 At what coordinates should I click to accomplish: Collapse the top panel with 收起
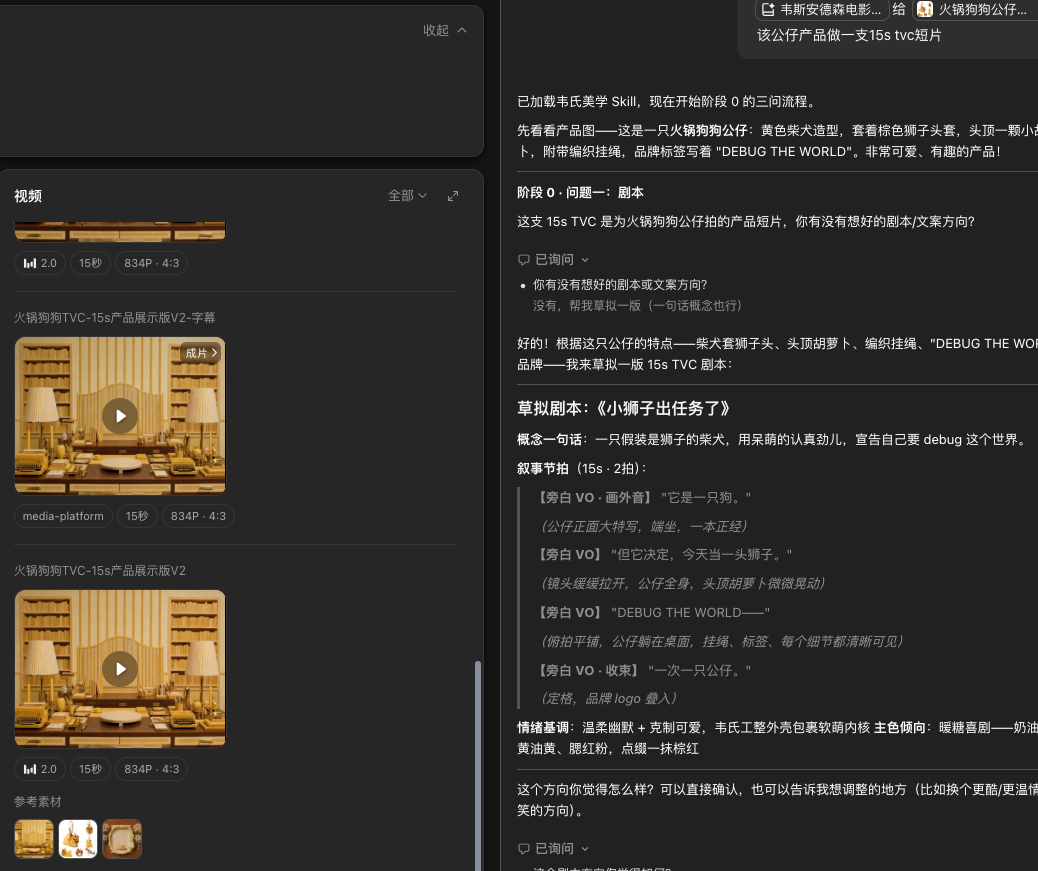[445, 30]
